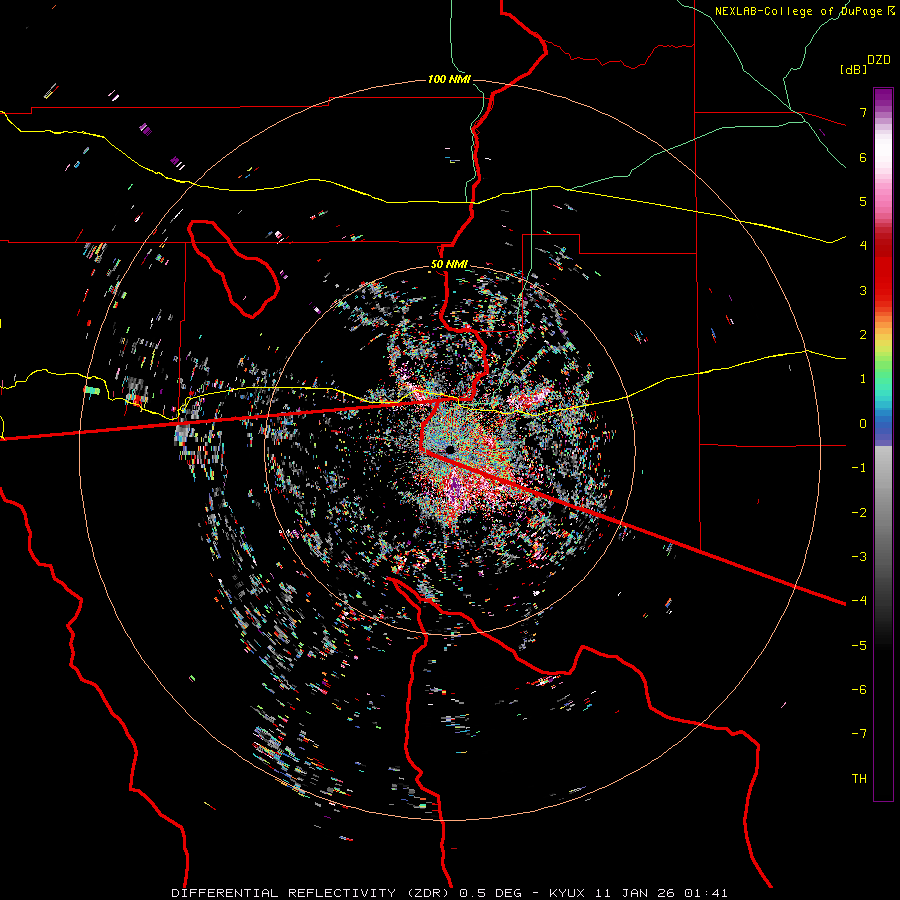Click the DZD legend title
Image resolution: width=900 pixels, height=900 pixels.
(879, 60)
